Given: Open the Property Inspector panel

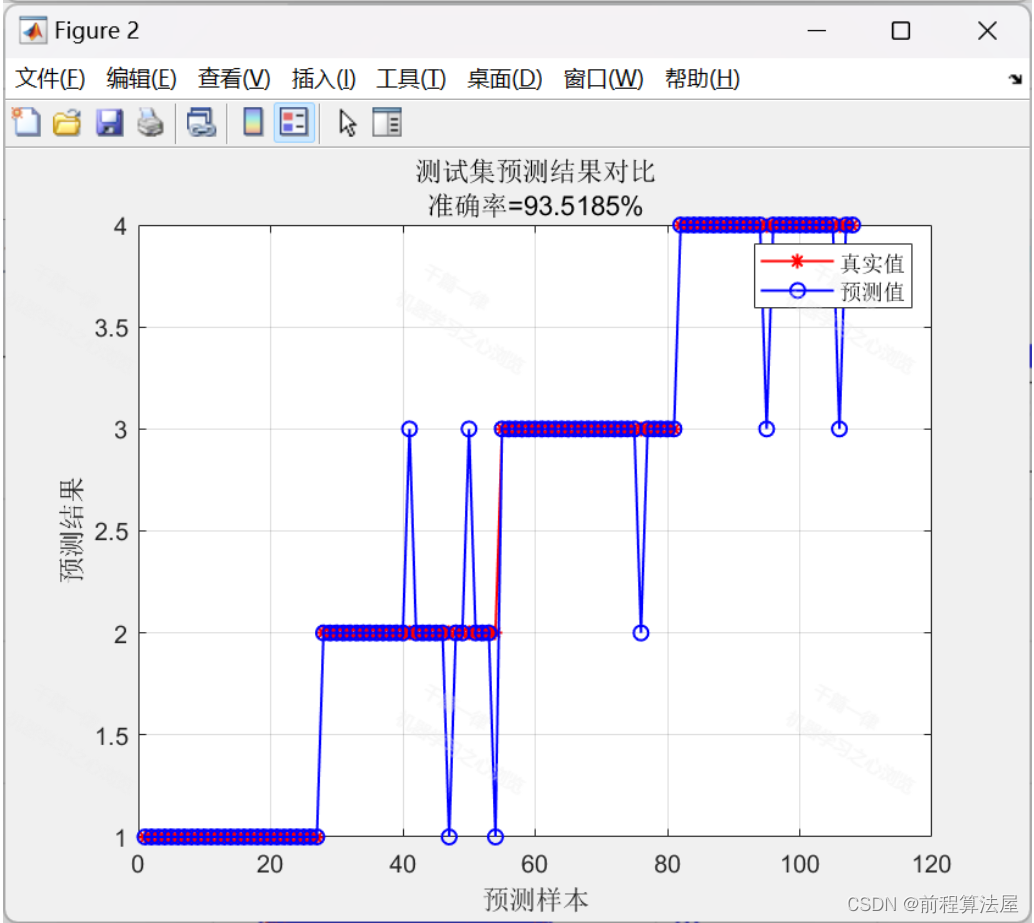Looking at the screenshot, I should (x=387, y=121).
